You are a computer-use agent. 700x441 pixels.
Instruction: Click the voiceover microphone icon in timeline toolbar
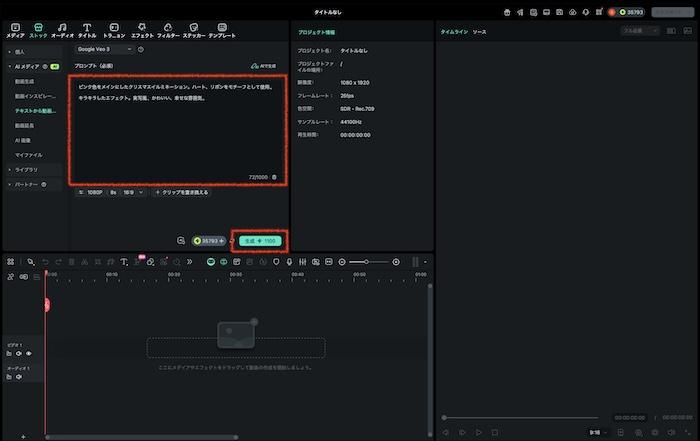point(289,262)
